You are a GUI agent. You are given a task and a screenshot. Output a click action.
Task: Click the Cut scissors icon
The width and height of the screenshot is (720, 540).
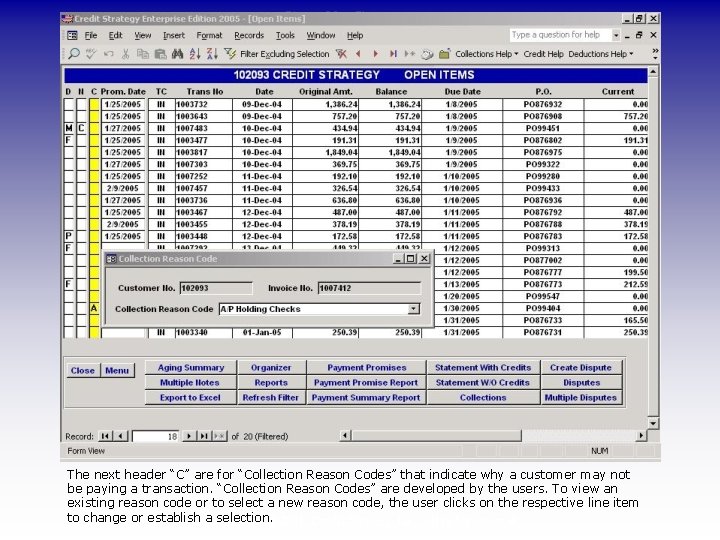coord(125,54)
